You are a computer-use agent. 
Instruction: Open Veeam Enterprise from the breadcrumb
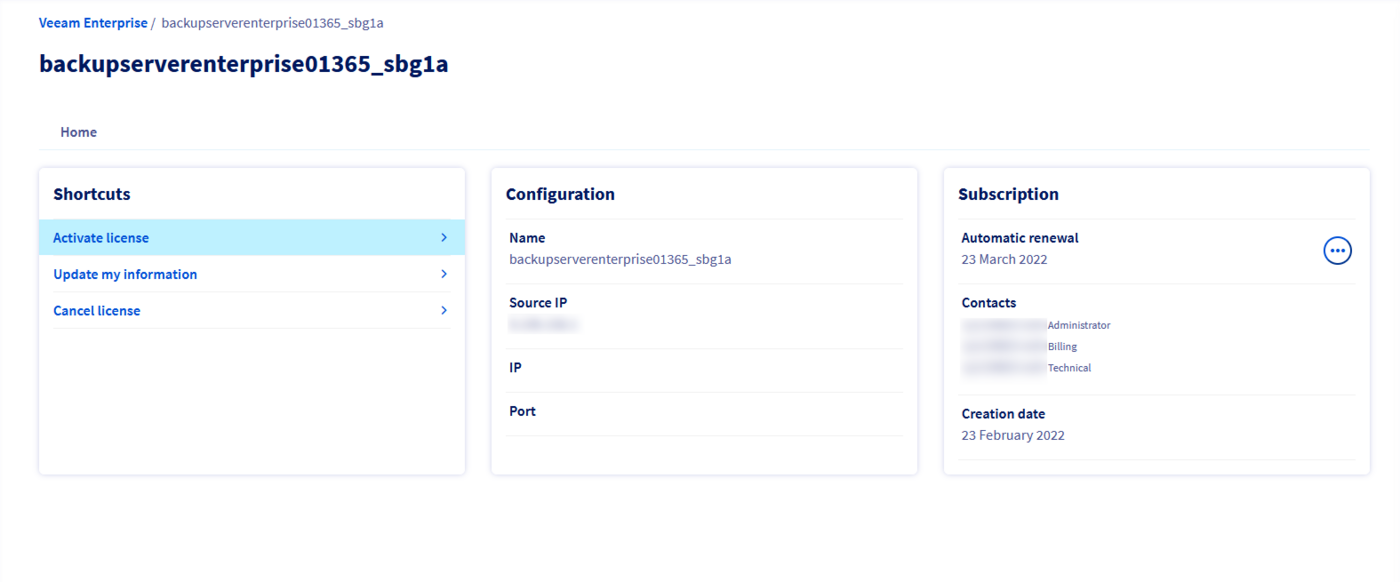(x=93, y=22)
